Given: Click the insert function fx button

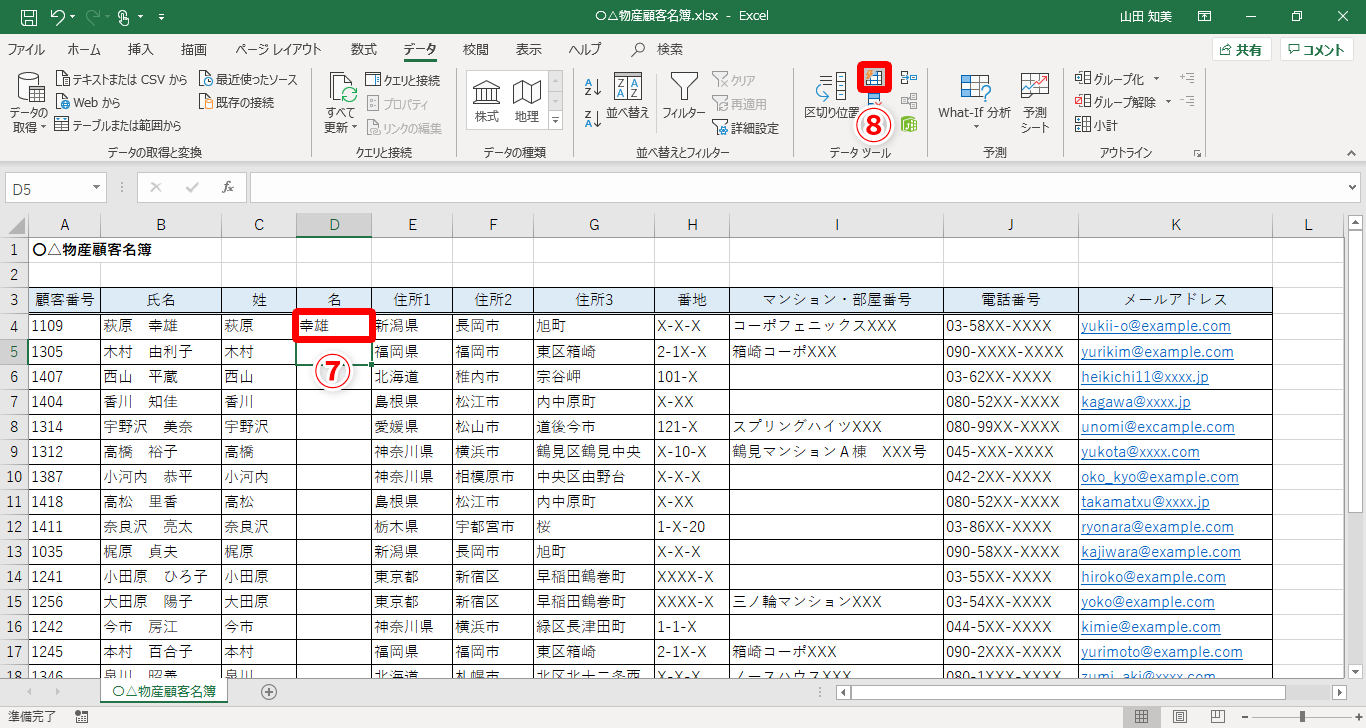Looking at the screenshot, I should click(228, 187).
